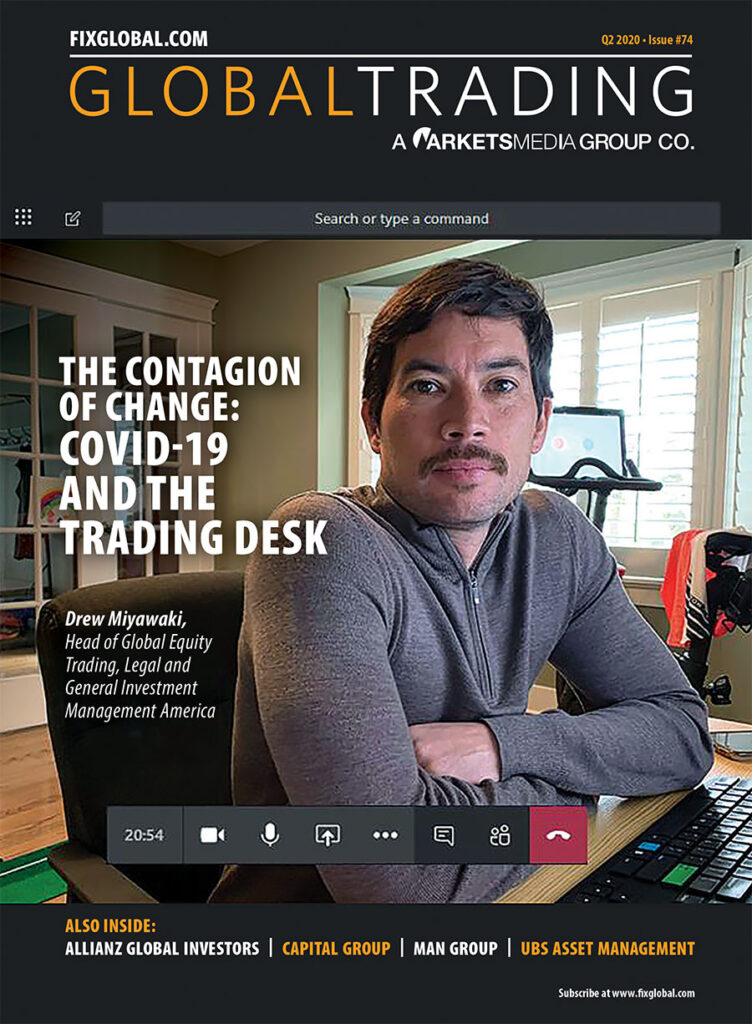
Task: Click the ALSO INSIDE: label
Action: point(110,925)
